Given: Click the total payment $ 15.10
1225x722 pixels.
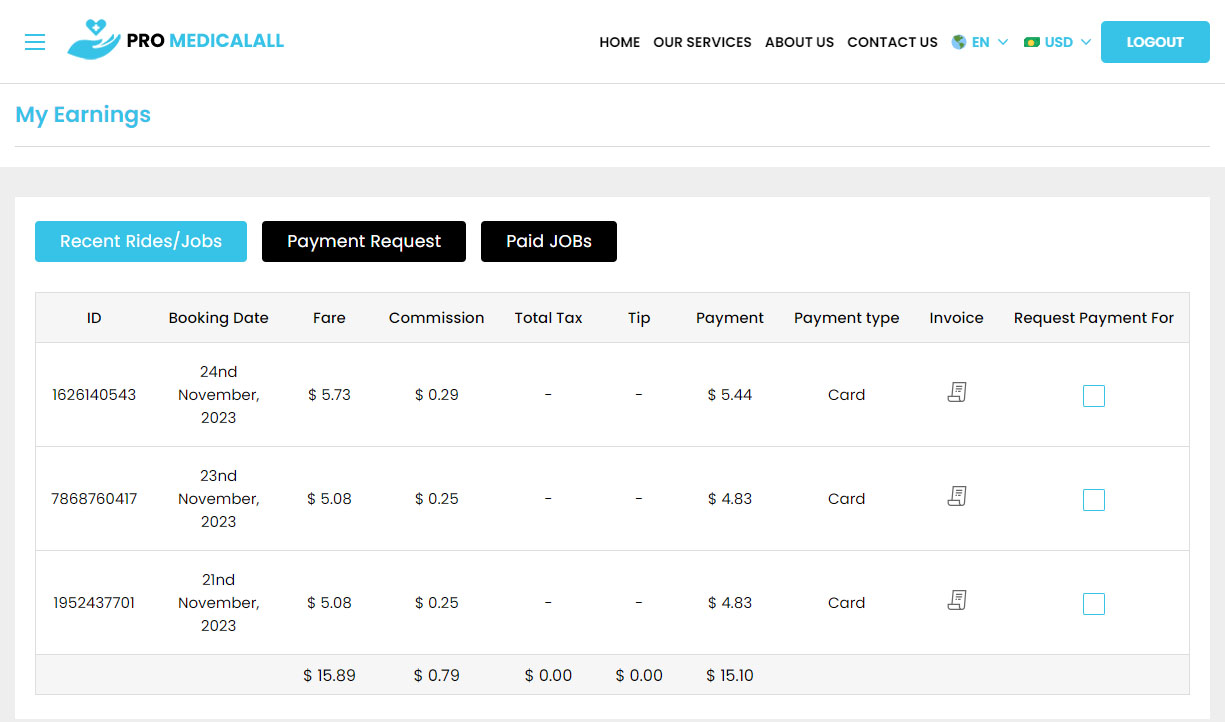Looking at the screenshot, I should pyautogui.click(x=730, y=676).
